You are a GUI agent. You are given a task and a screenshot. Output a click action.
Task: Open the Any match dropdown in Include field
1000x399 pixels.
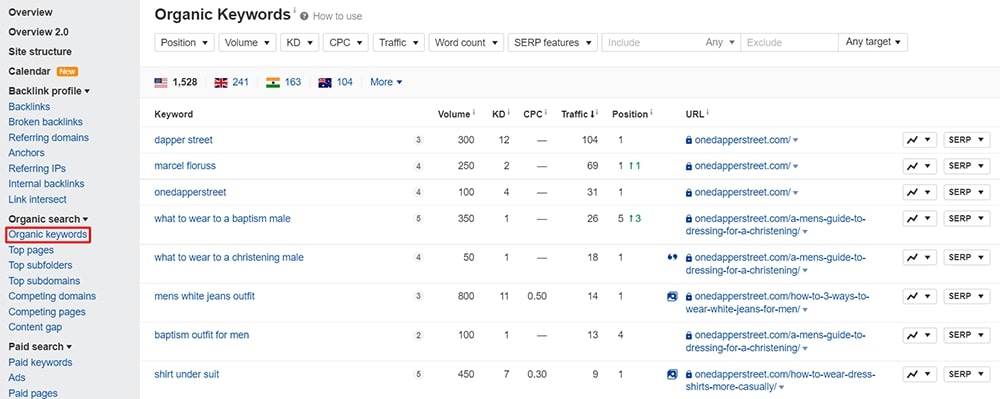pyautogui.click(x=719, y=43)
